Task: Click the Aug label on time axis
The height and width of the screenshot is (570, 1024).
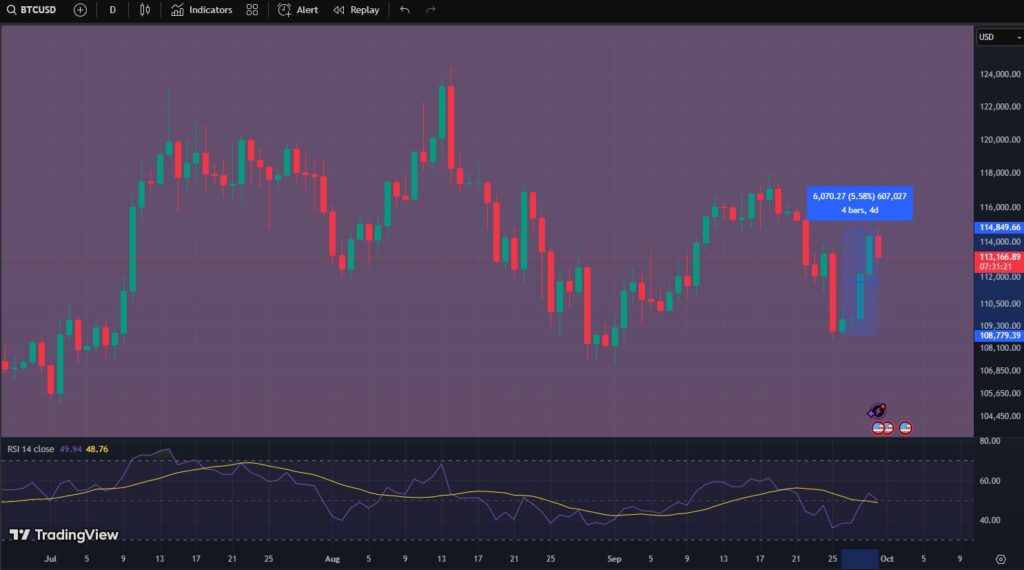Action: tap(332, 559)
